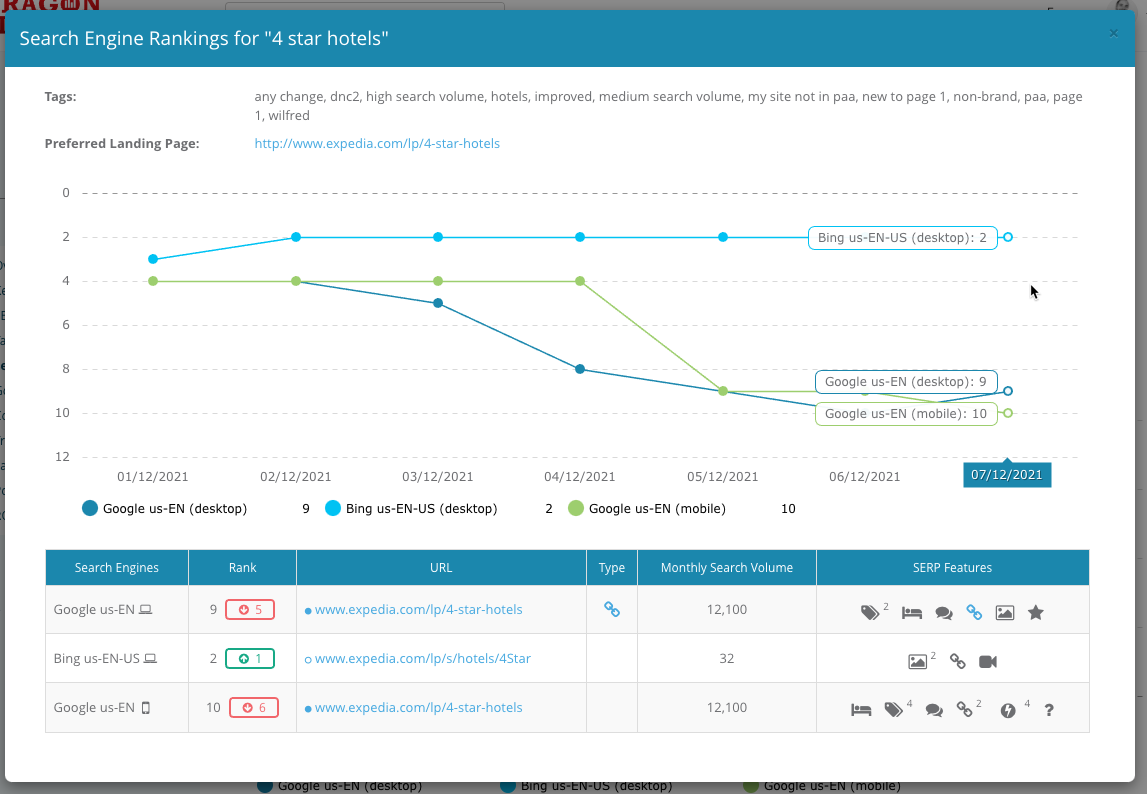Click the link icon in the Type column
Screen dimensions: 1147x794
(612, 609)
